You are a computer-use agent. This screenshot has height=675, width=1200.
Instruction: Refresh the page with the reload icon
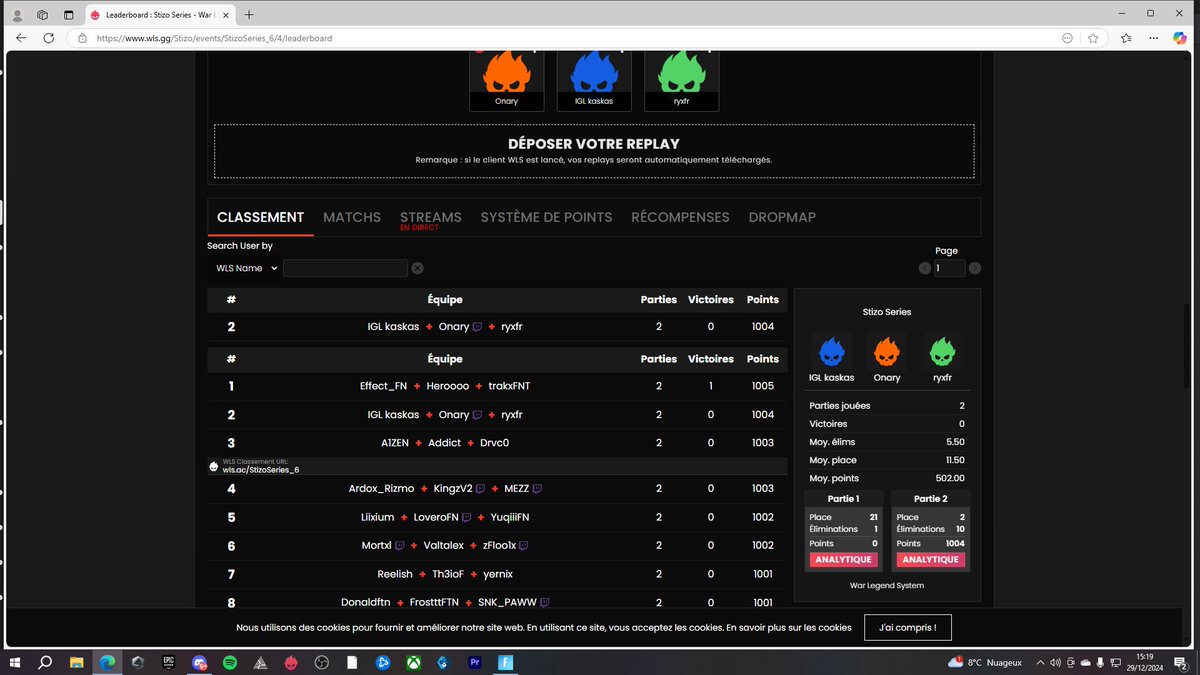(48, 38)
